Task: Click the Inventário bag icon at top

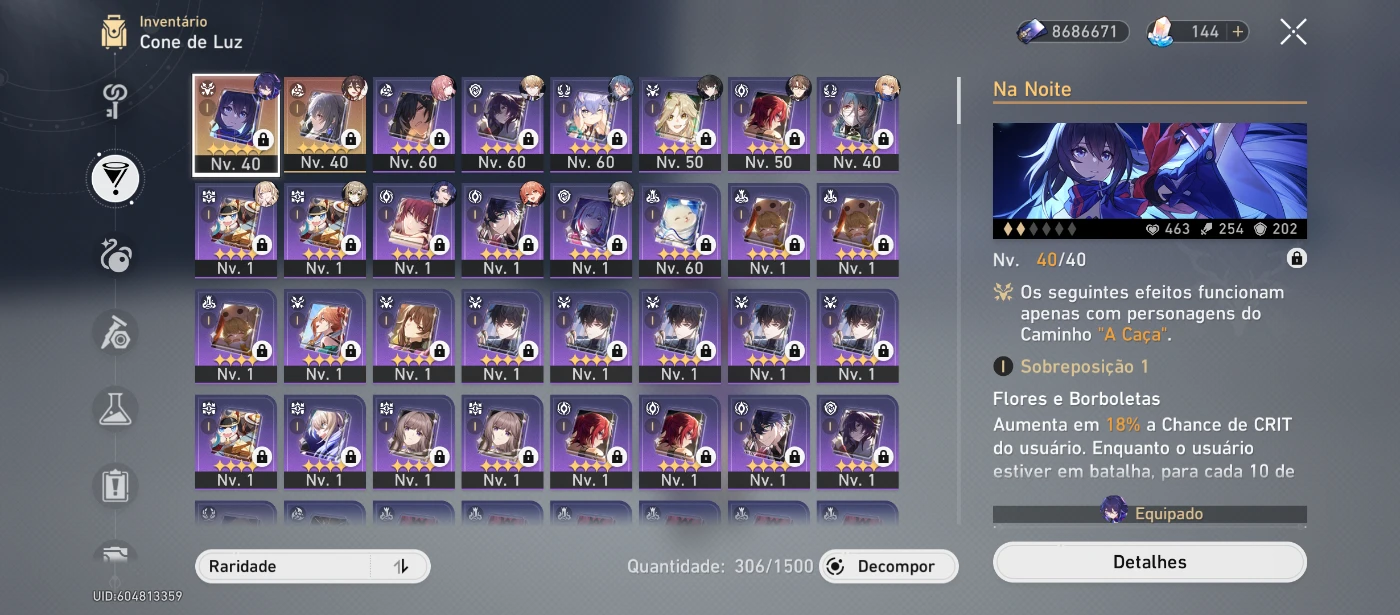Action: 114,32
